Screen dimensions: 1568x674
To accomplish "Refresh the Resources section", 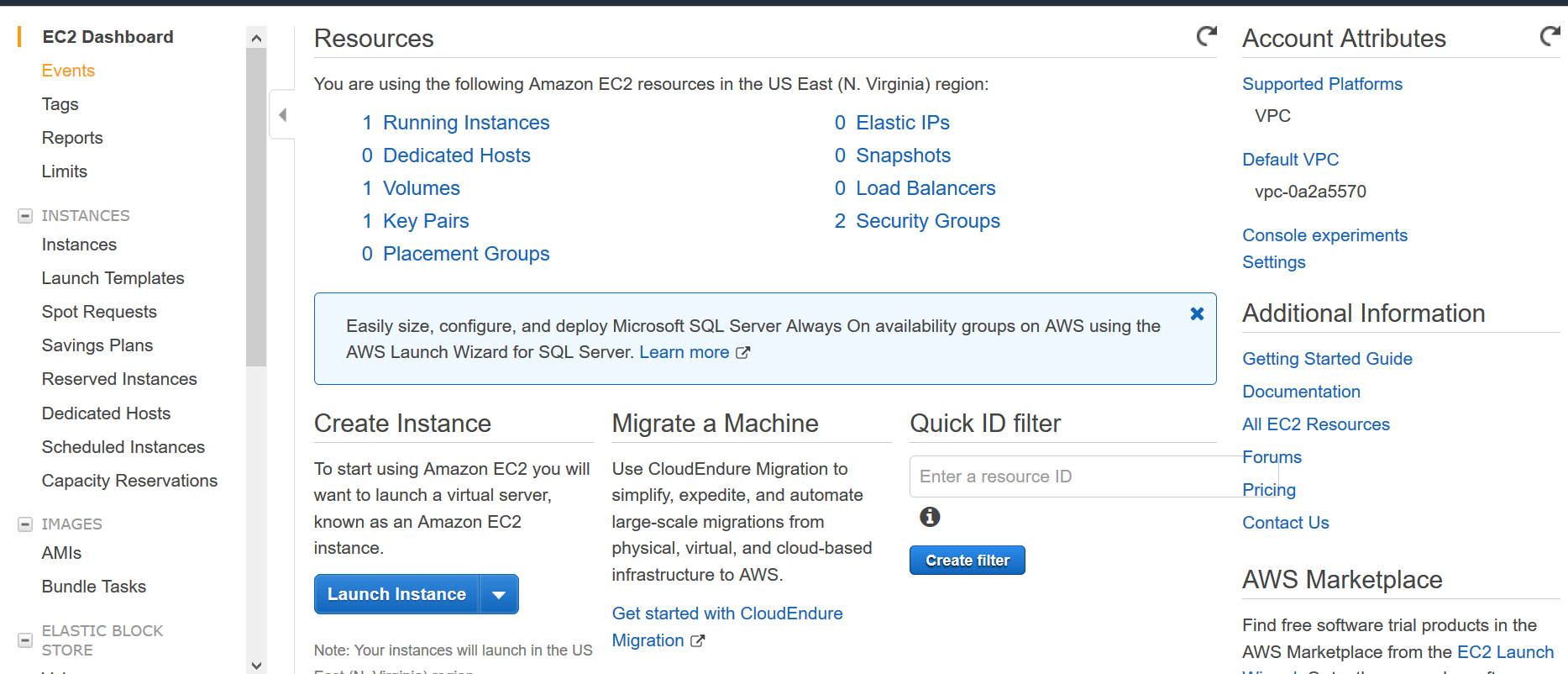I will tap(1206, 36).
